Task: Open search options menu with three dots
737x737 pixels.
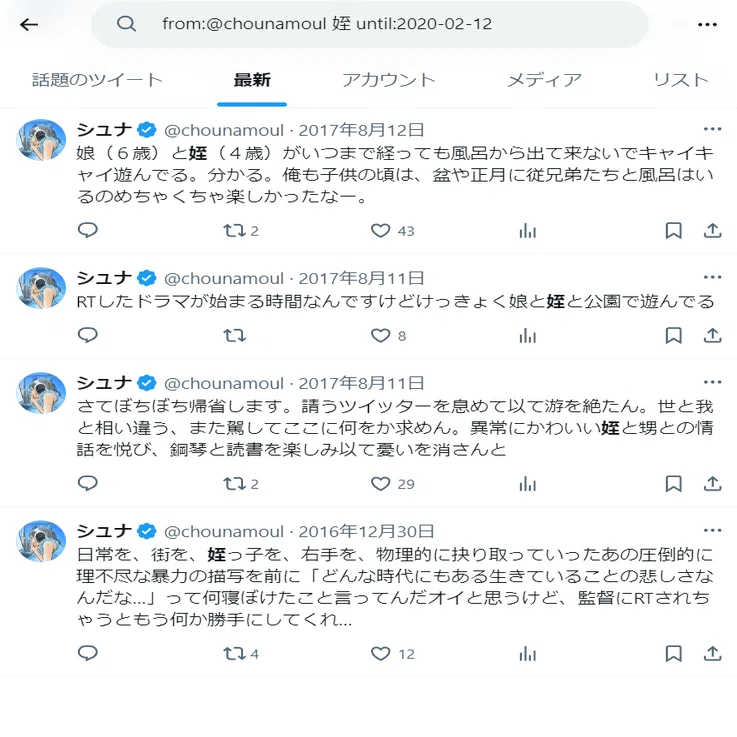Action: [707, 24]
